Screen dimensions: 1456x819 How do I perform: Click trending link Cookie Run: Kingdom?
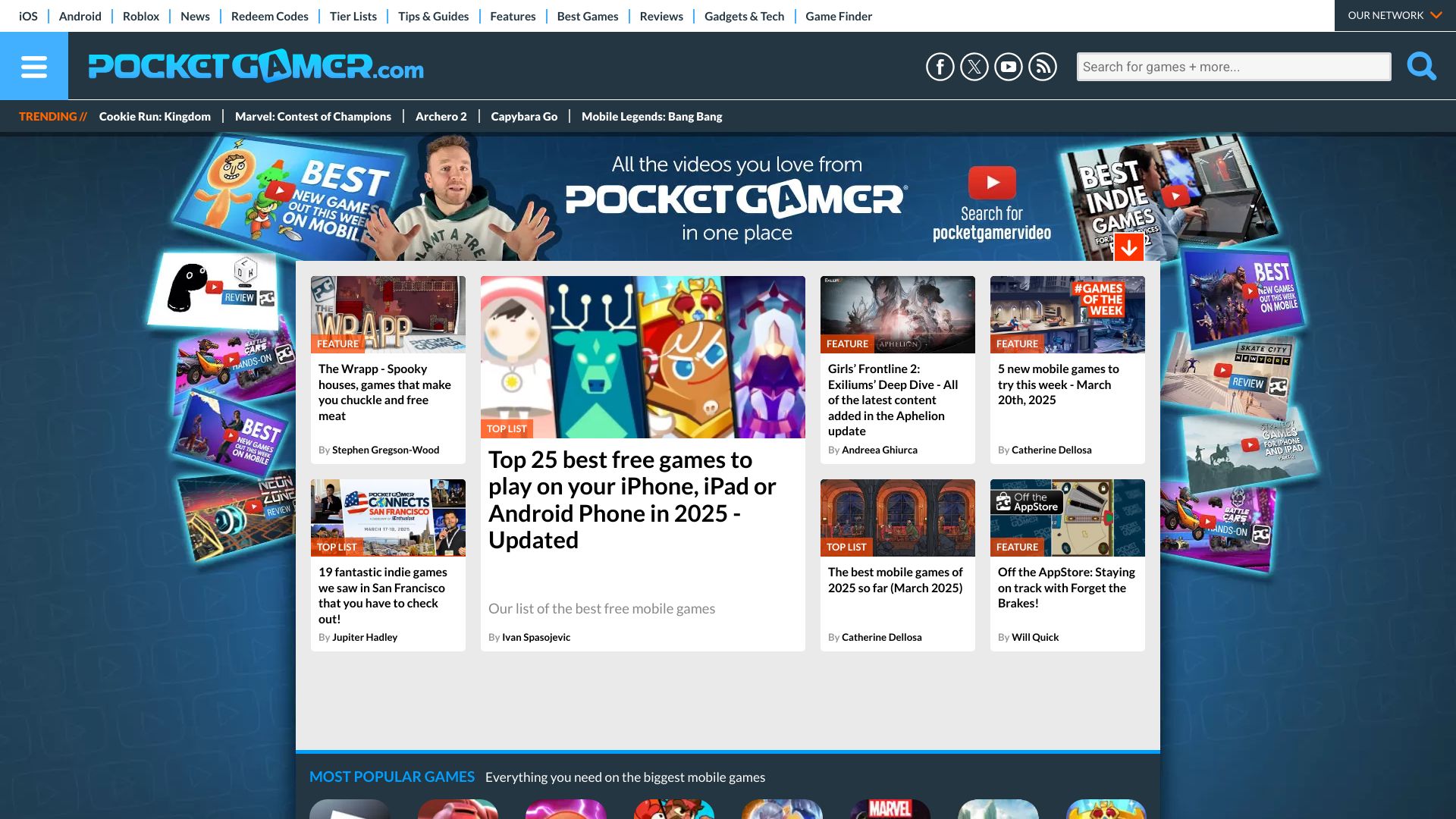[x=155, y=116]
